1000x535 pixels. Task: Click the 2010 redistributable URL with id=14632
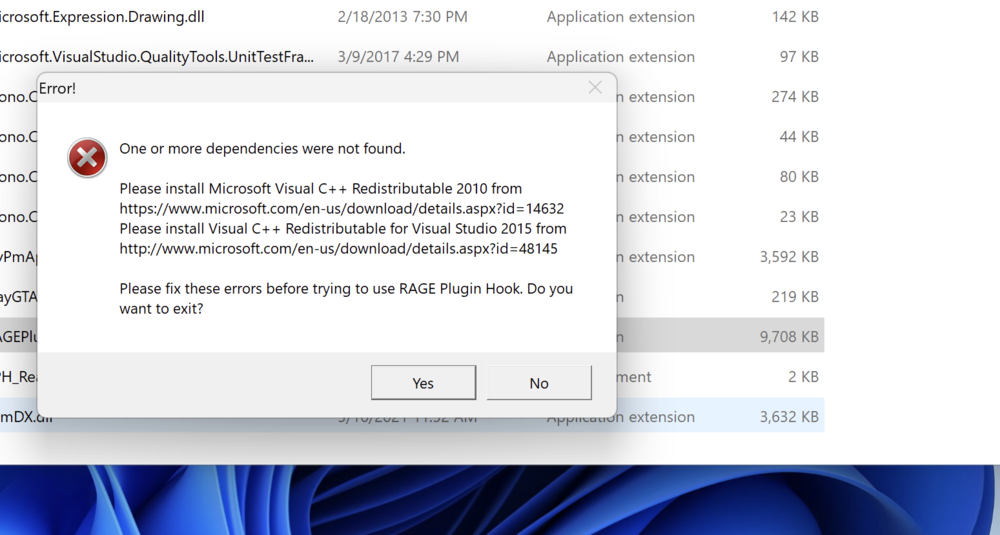pos(342,209)
